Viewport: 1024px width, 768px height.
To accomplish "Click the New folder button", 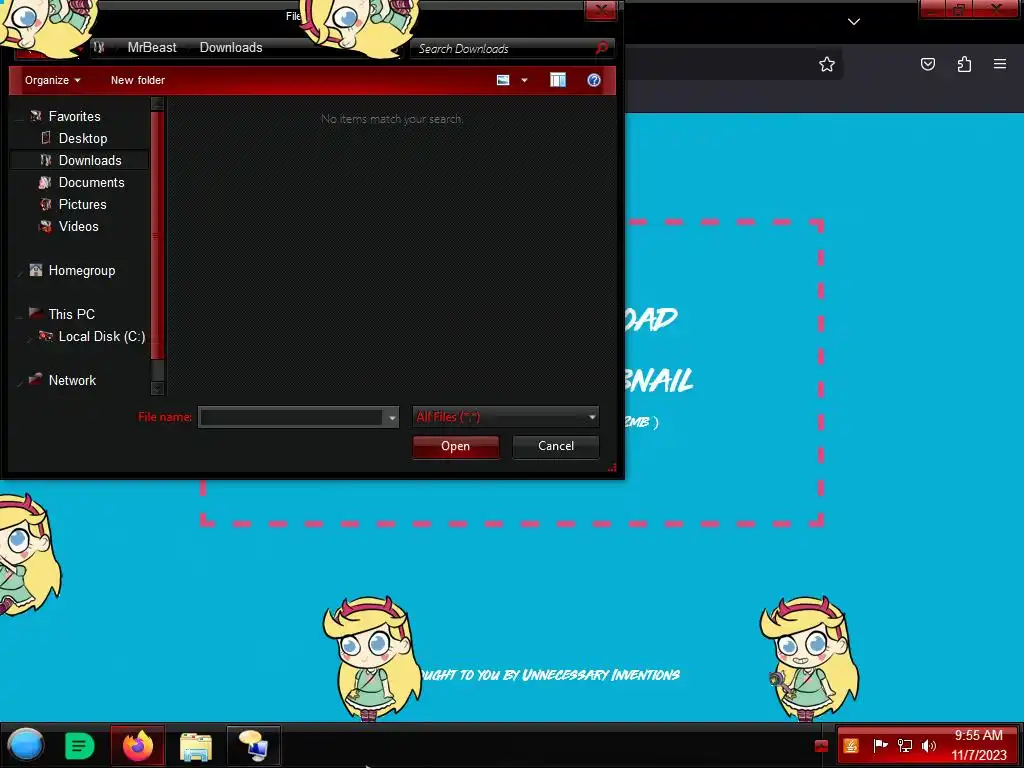I will [138, 80].
